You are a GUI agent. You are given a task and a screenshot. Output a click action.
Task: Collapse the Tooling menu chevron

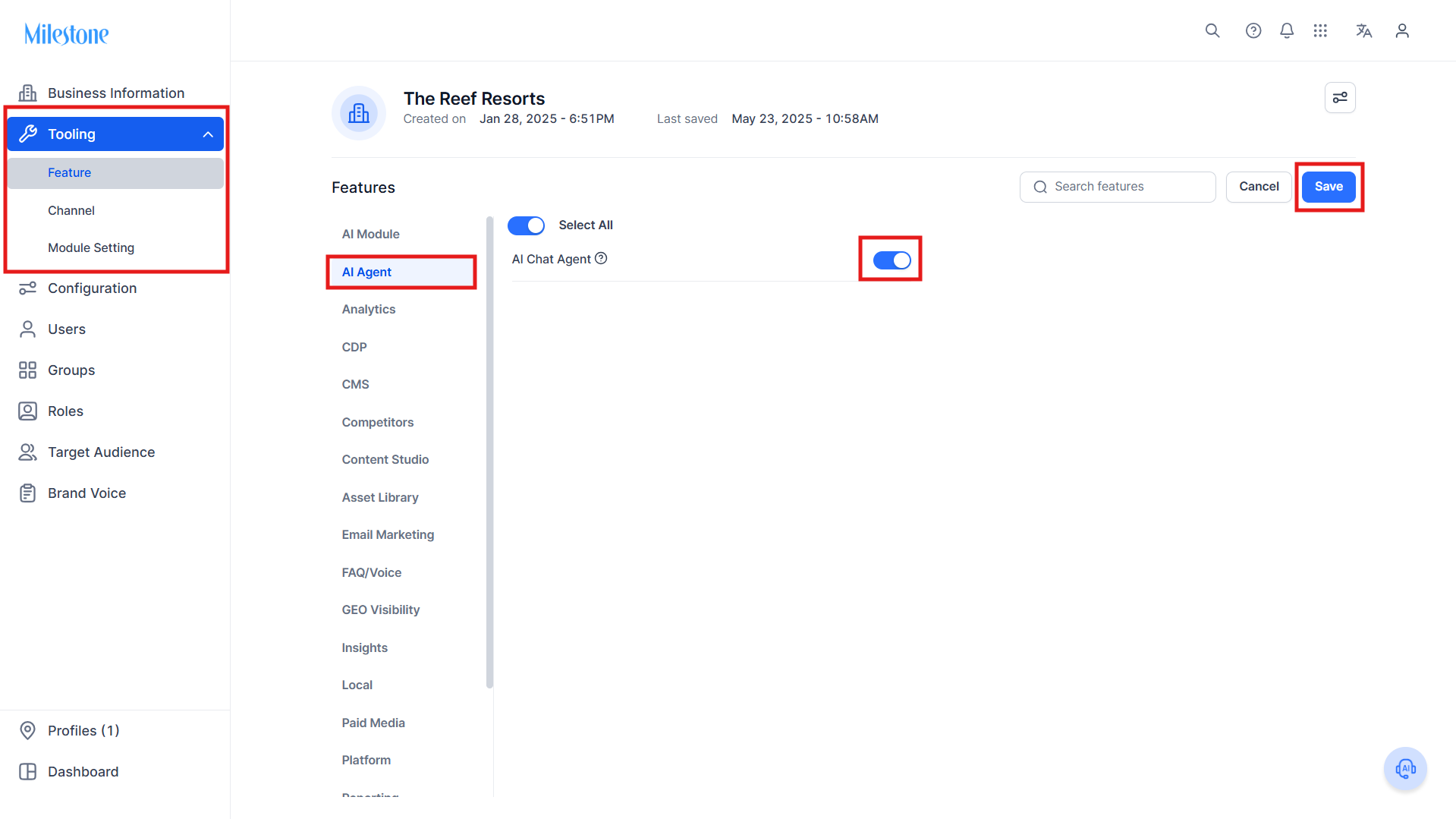(x=208, y=134)
